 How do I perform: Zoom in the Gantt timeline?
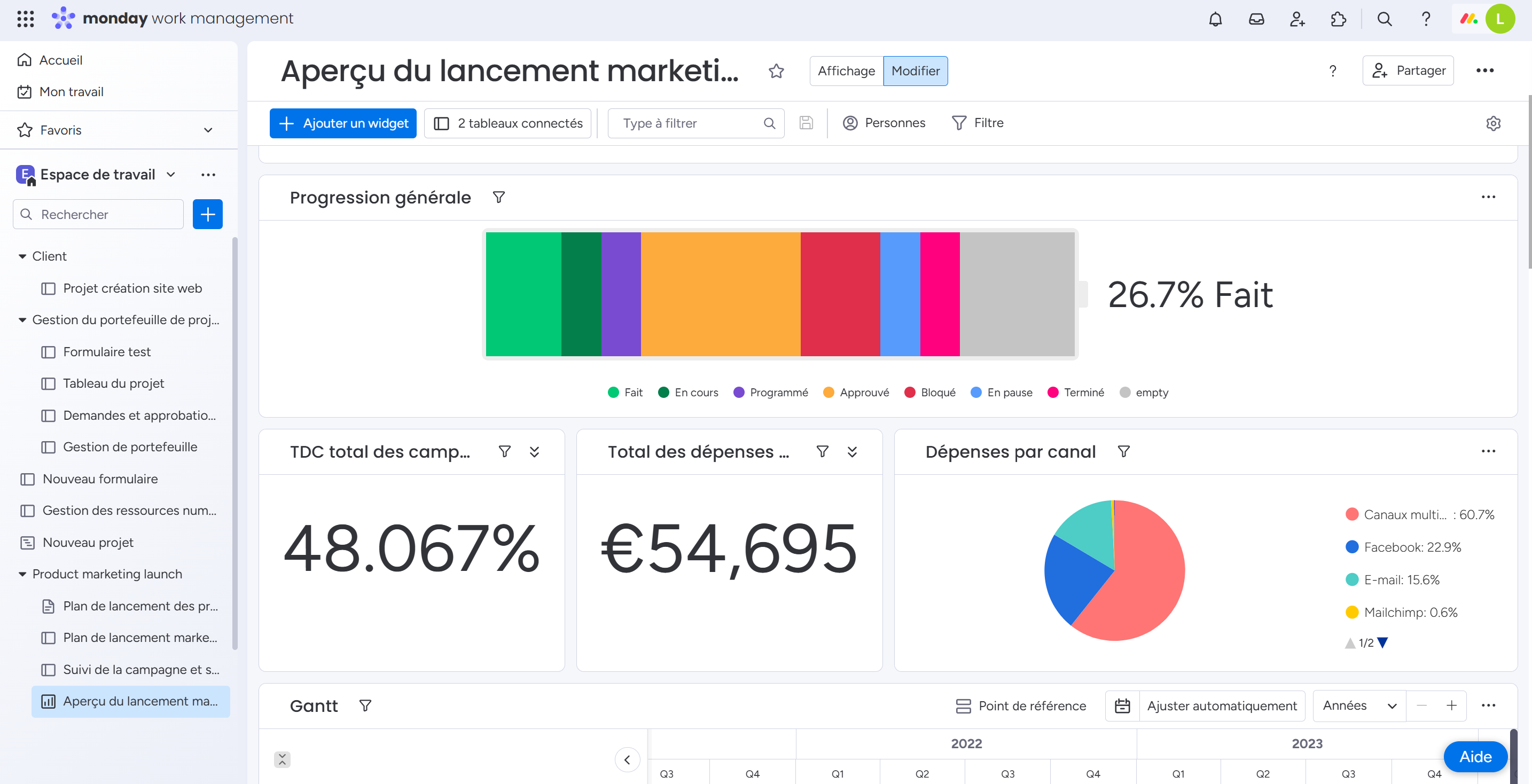point(1451,705)
